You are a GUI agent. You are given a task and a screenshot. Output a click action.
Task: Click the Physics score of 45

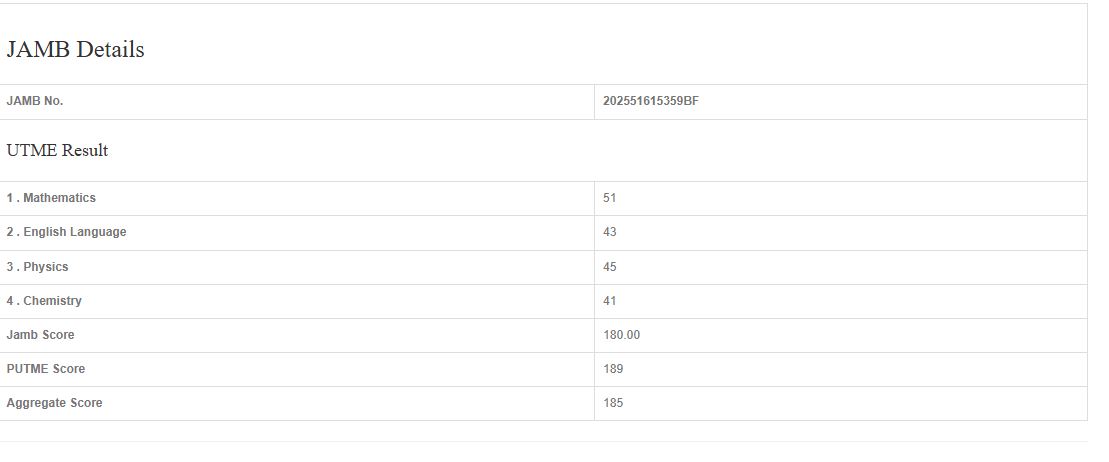[610, 267]
